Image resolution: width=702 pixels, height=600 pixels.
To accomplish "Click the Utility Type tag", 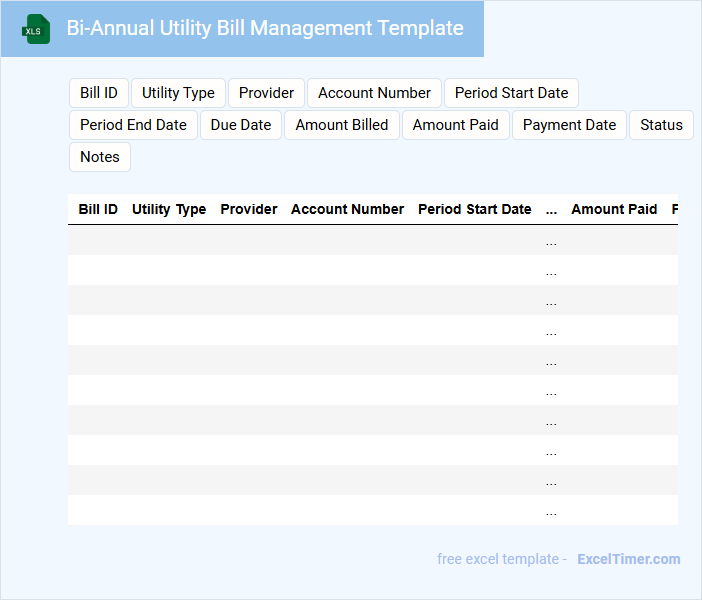I will click(x=178, y=93).
